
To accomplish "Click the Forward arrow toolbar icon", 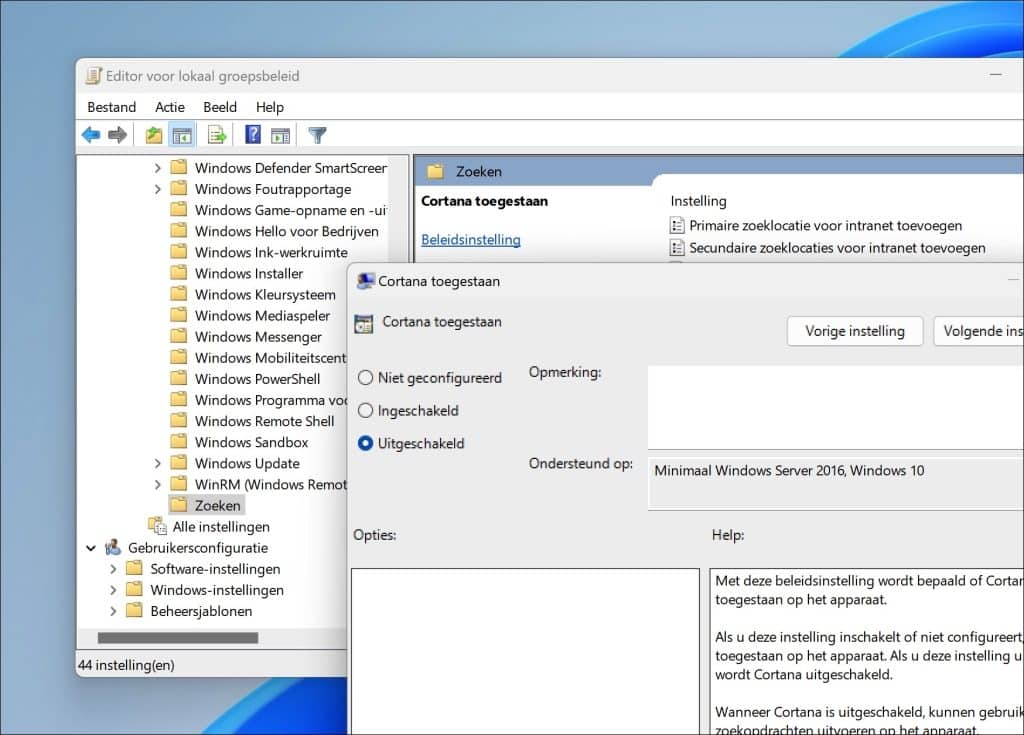I will [118, 135].
